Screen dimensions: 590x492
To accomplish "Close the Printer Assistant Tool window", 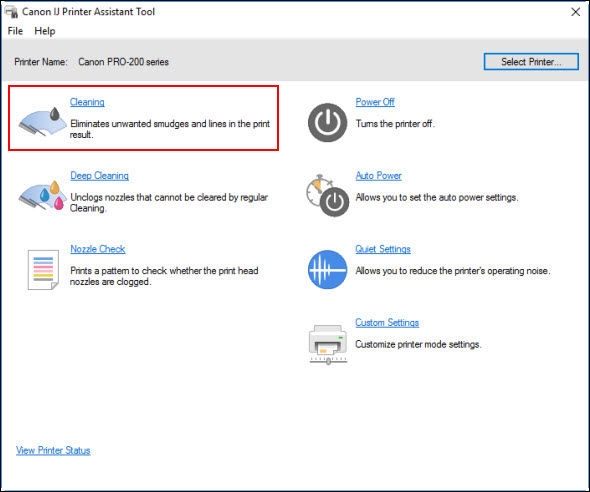I will (x=575, y=12).
